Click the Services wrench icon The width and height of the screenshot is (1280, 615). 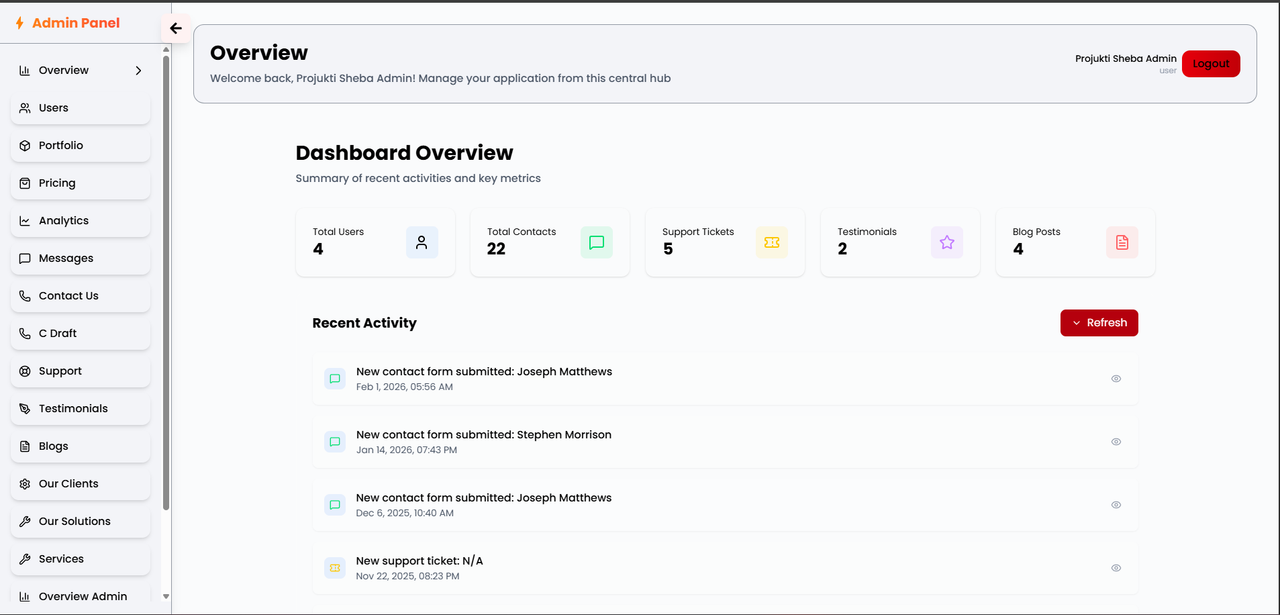[x=25, y=559]
